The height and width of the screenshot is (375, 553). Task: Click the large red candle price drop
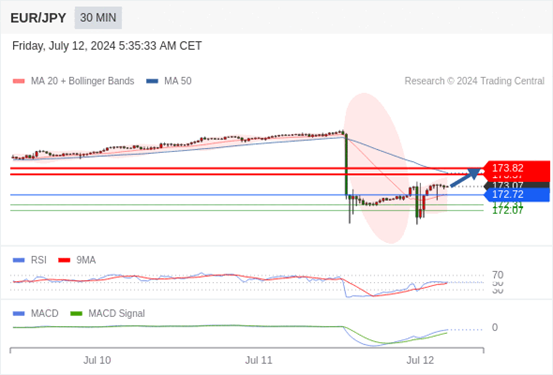pyautogui.click(x=346, y=164)
